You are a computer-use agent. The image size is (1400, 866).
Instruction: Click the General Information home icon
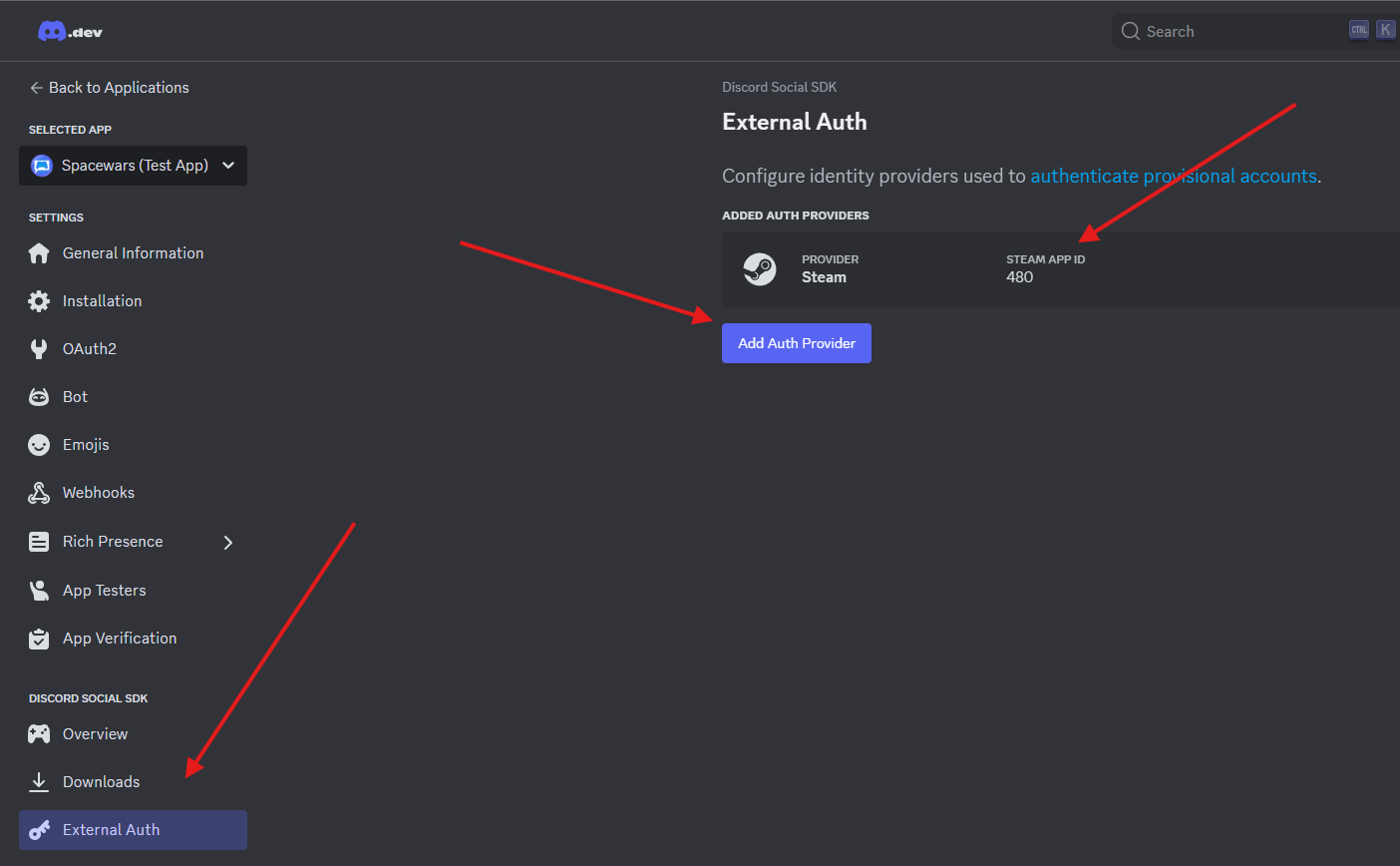click(39, 253)
